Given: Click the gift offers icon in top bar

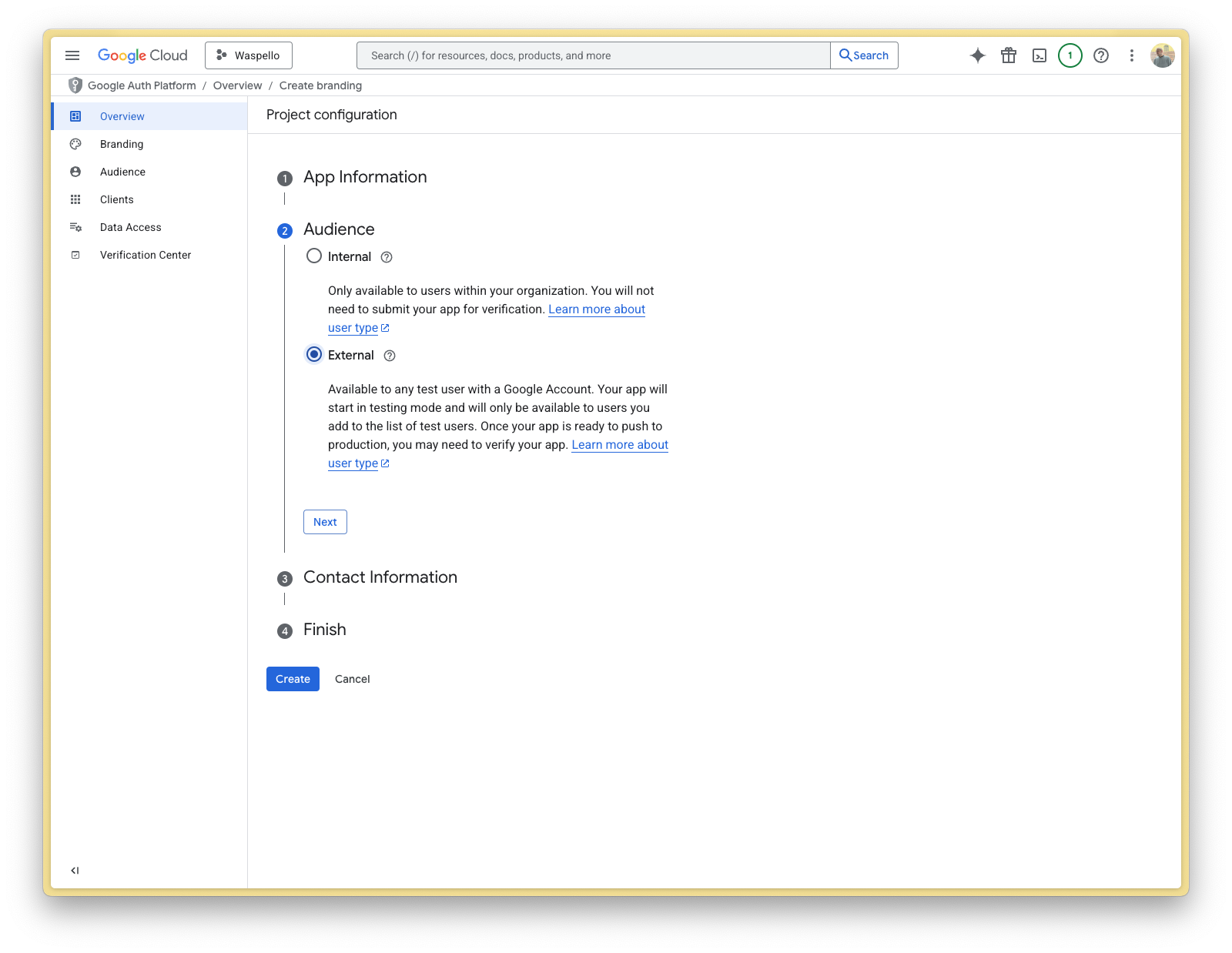Looking at the screenshot, I should coord(1009,55).
